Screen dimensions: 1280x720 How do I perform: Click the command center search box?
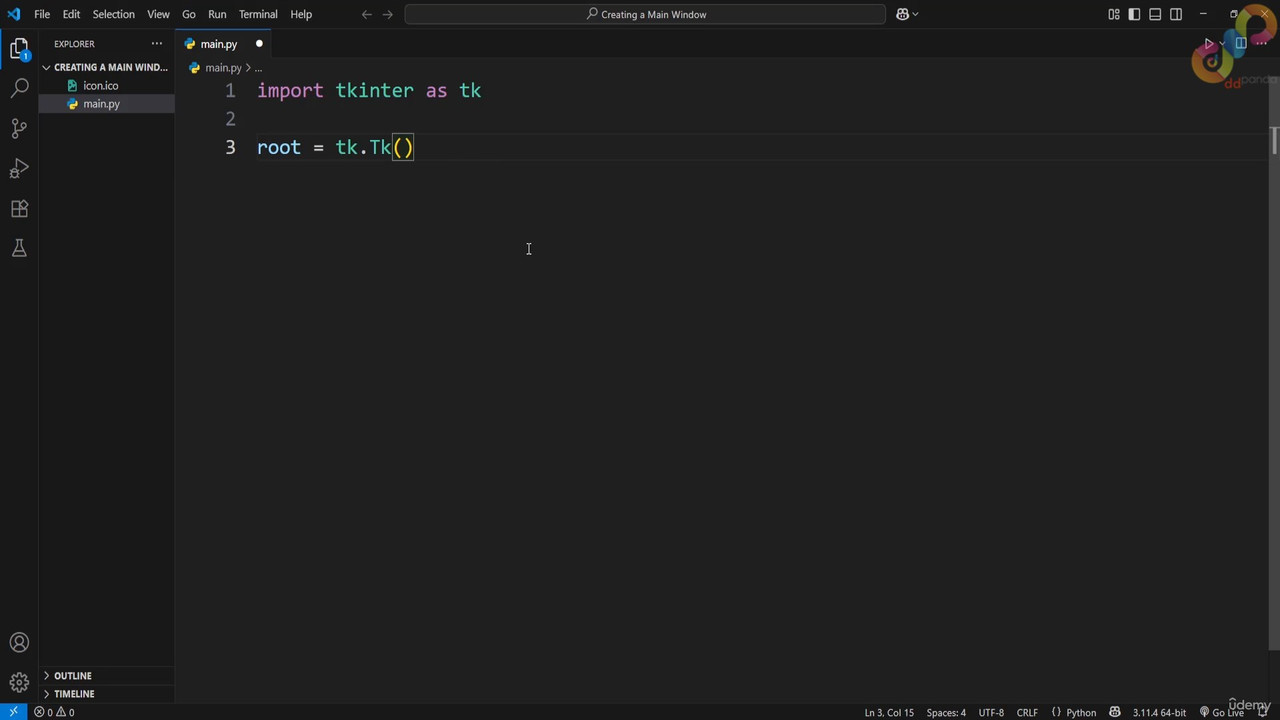[645, 14]
